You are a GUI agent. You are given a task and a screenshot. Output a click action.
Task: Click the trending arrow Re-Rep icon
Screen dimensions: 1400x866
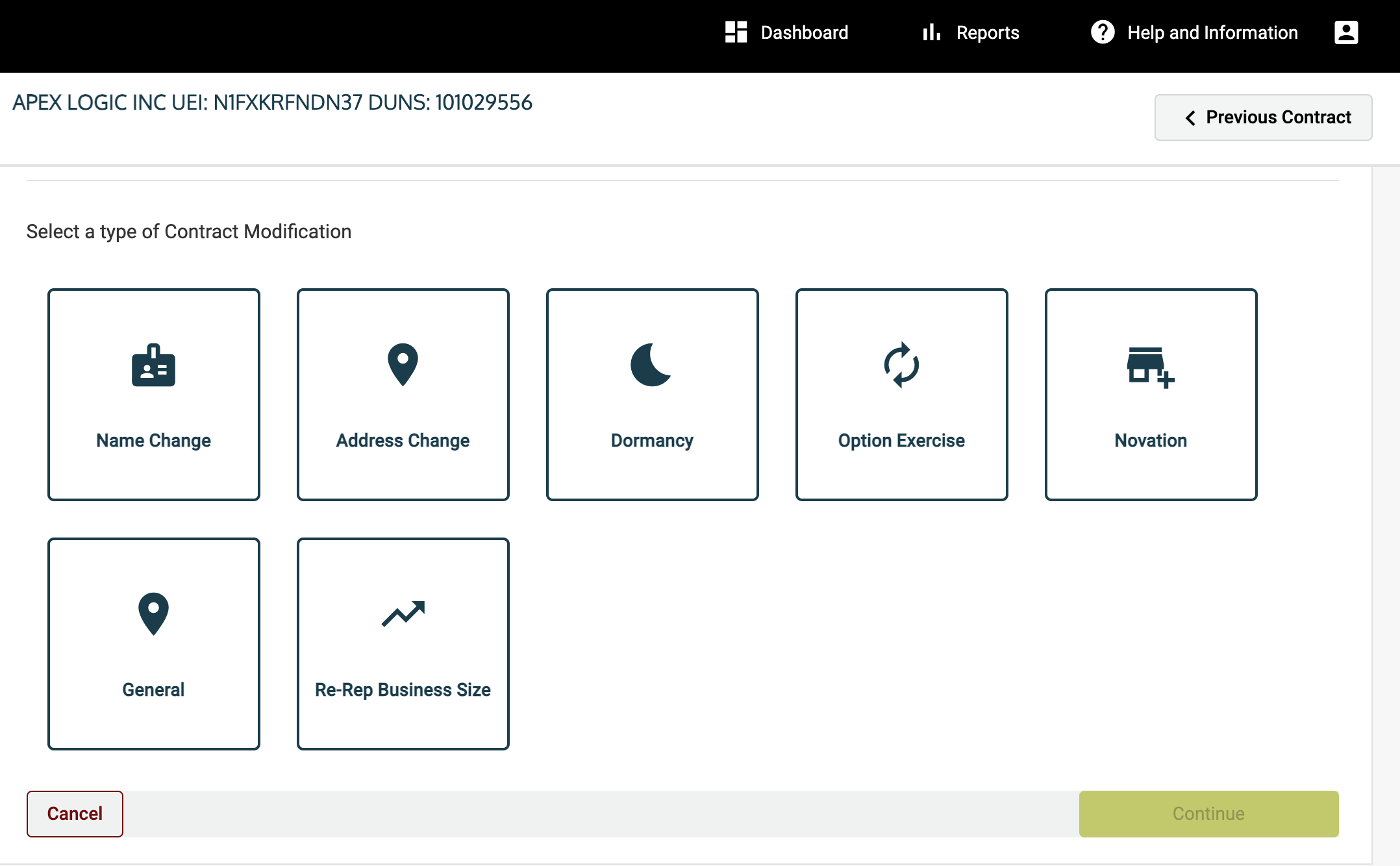click(403, 613)
